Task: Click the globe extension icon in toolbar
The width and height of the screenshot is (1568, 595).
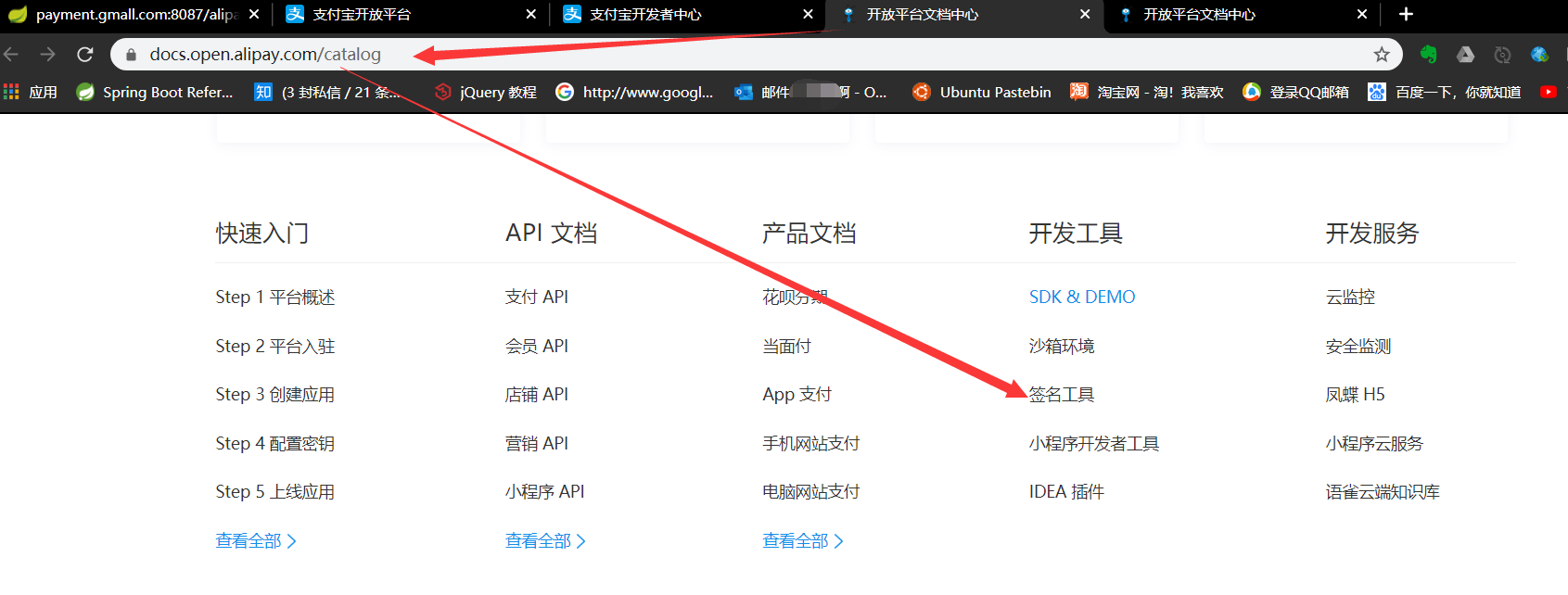Action: coord(1539,55)
